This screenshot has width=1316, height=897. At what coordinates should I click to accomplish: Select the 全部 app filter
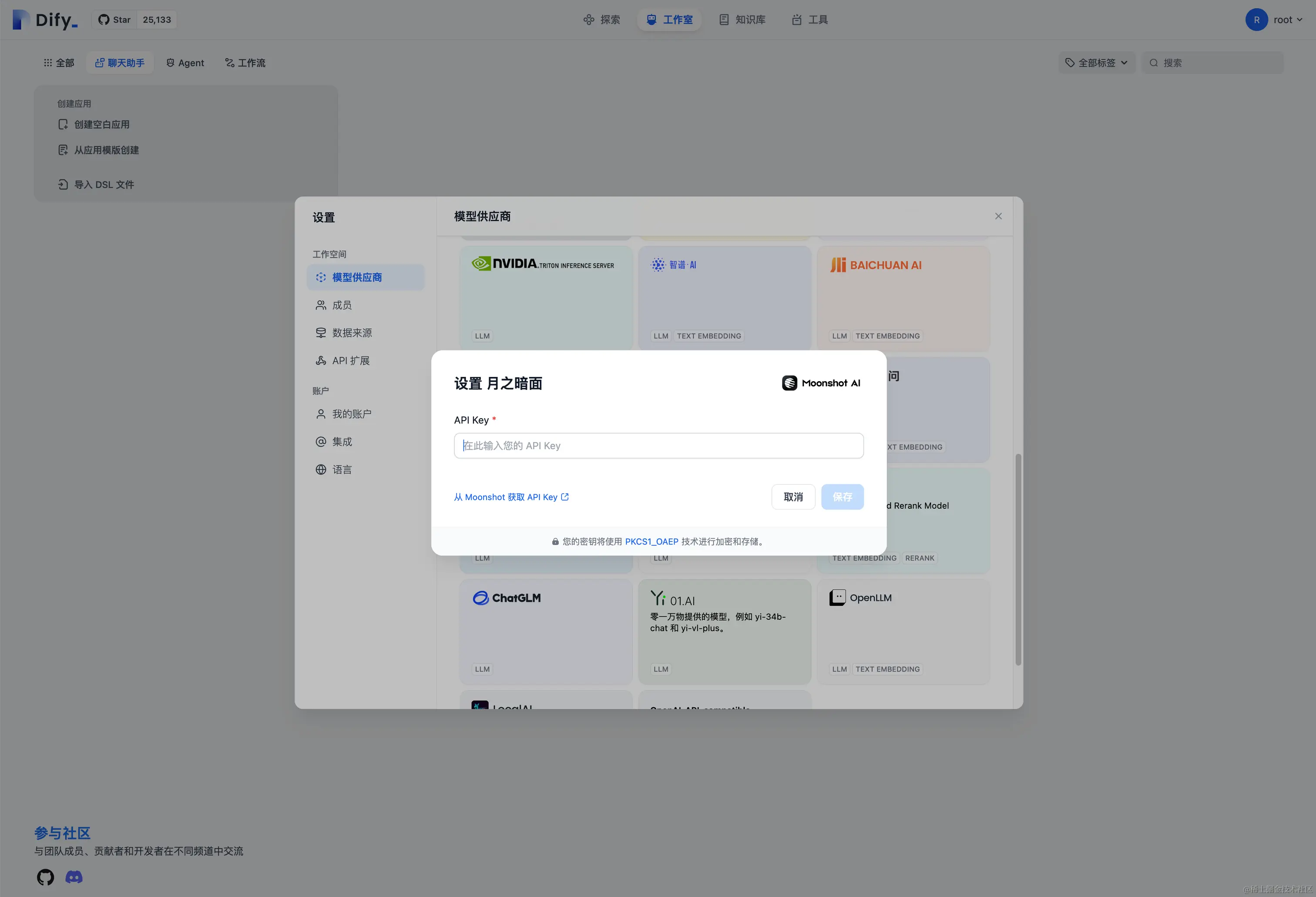point(59,63)
